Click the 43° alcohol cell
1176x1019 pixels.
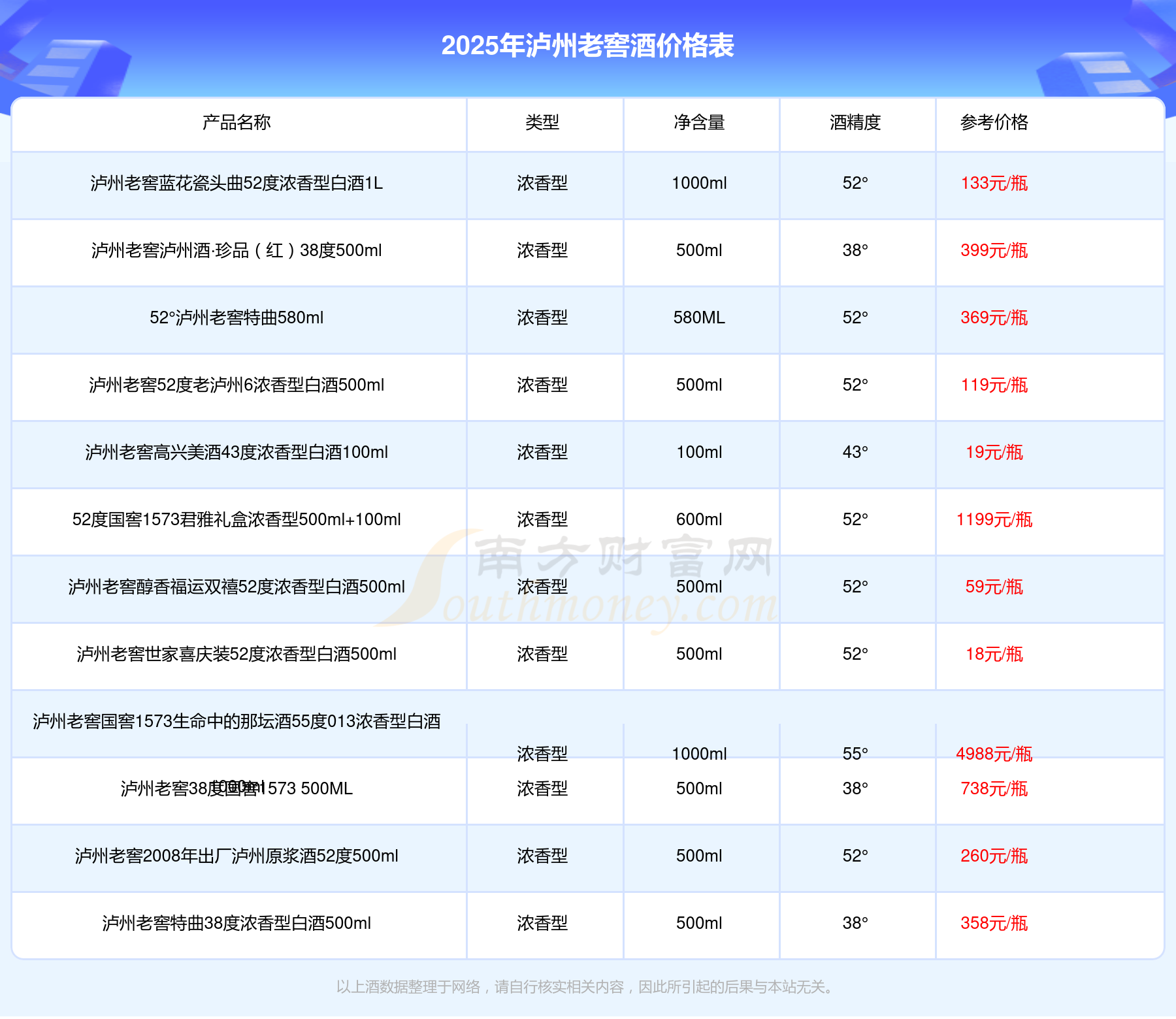855,452
